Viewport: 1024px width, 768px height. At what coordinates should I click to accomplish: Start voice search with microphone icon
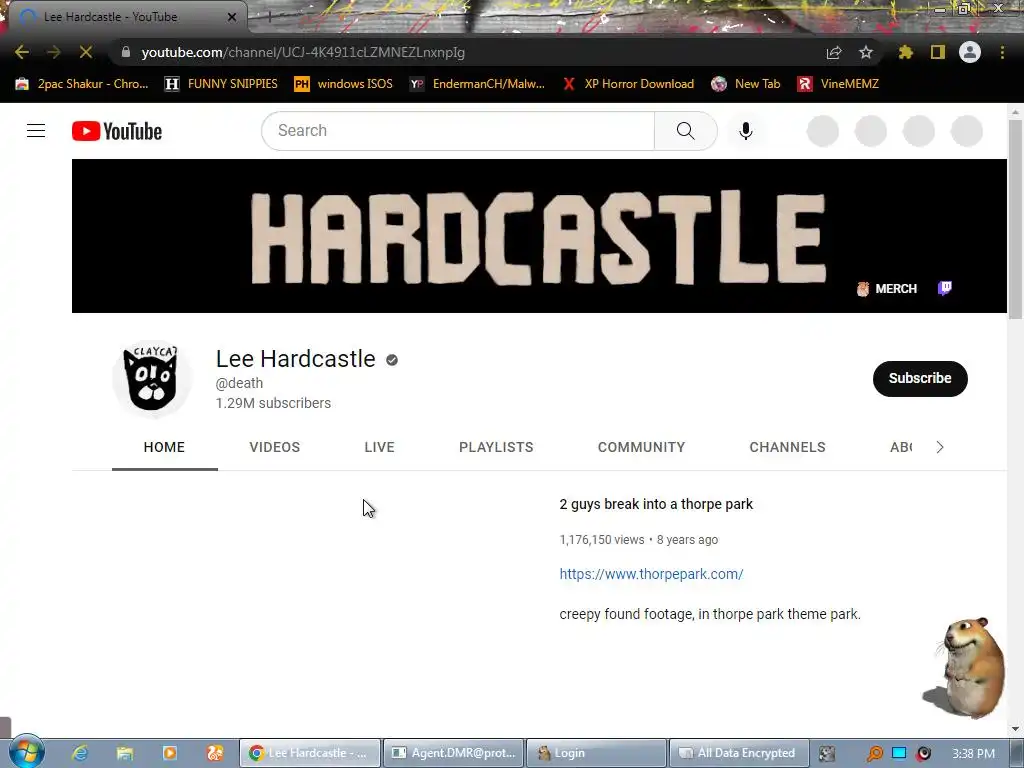pos(746,131)
